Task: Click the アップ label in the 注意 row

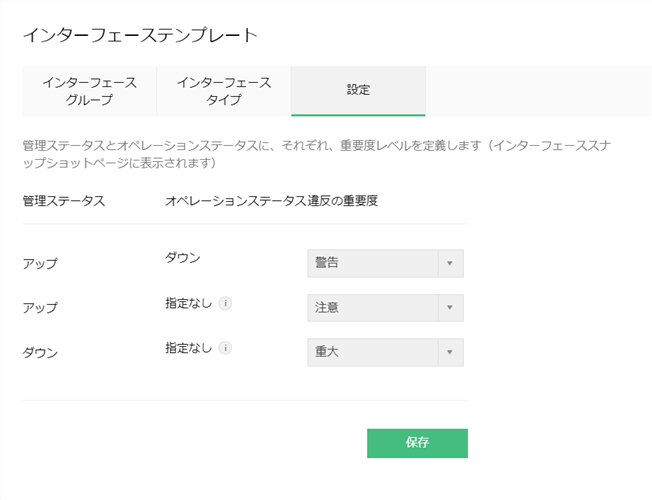Action: [40, 308]
